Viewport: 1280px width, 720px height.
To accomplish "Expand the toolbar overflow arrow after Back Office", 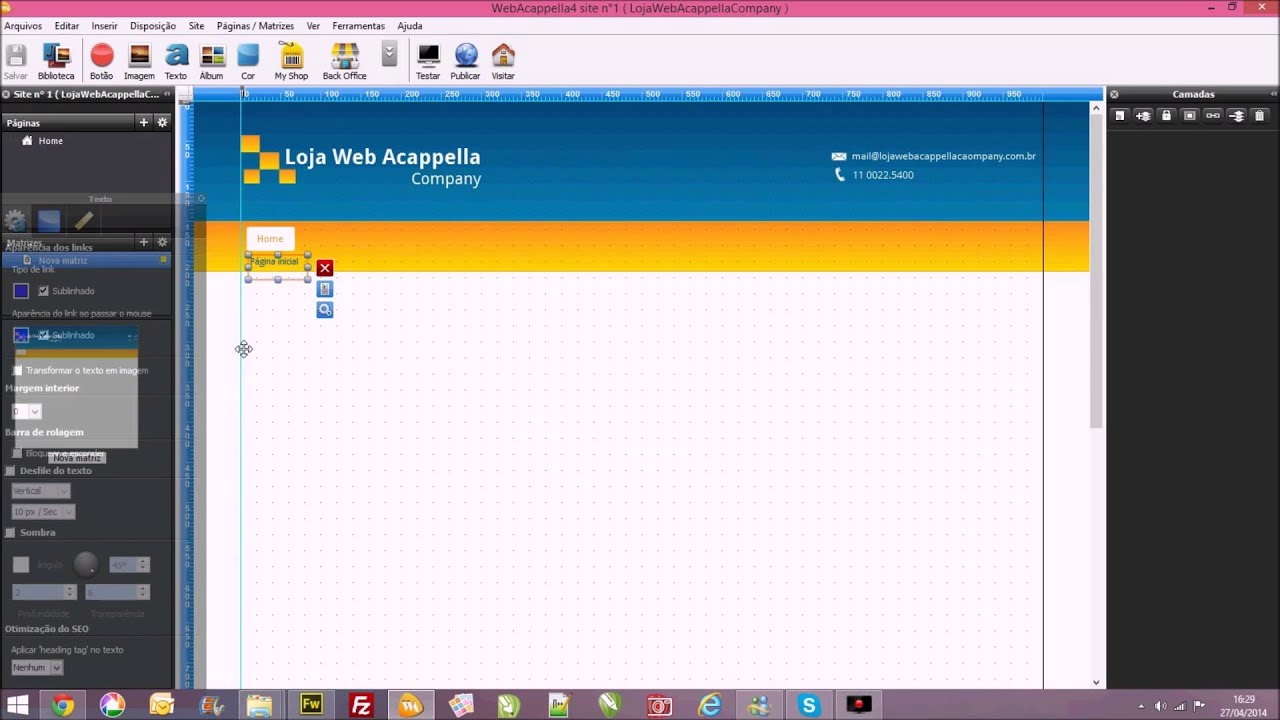I will coord(389,55).
